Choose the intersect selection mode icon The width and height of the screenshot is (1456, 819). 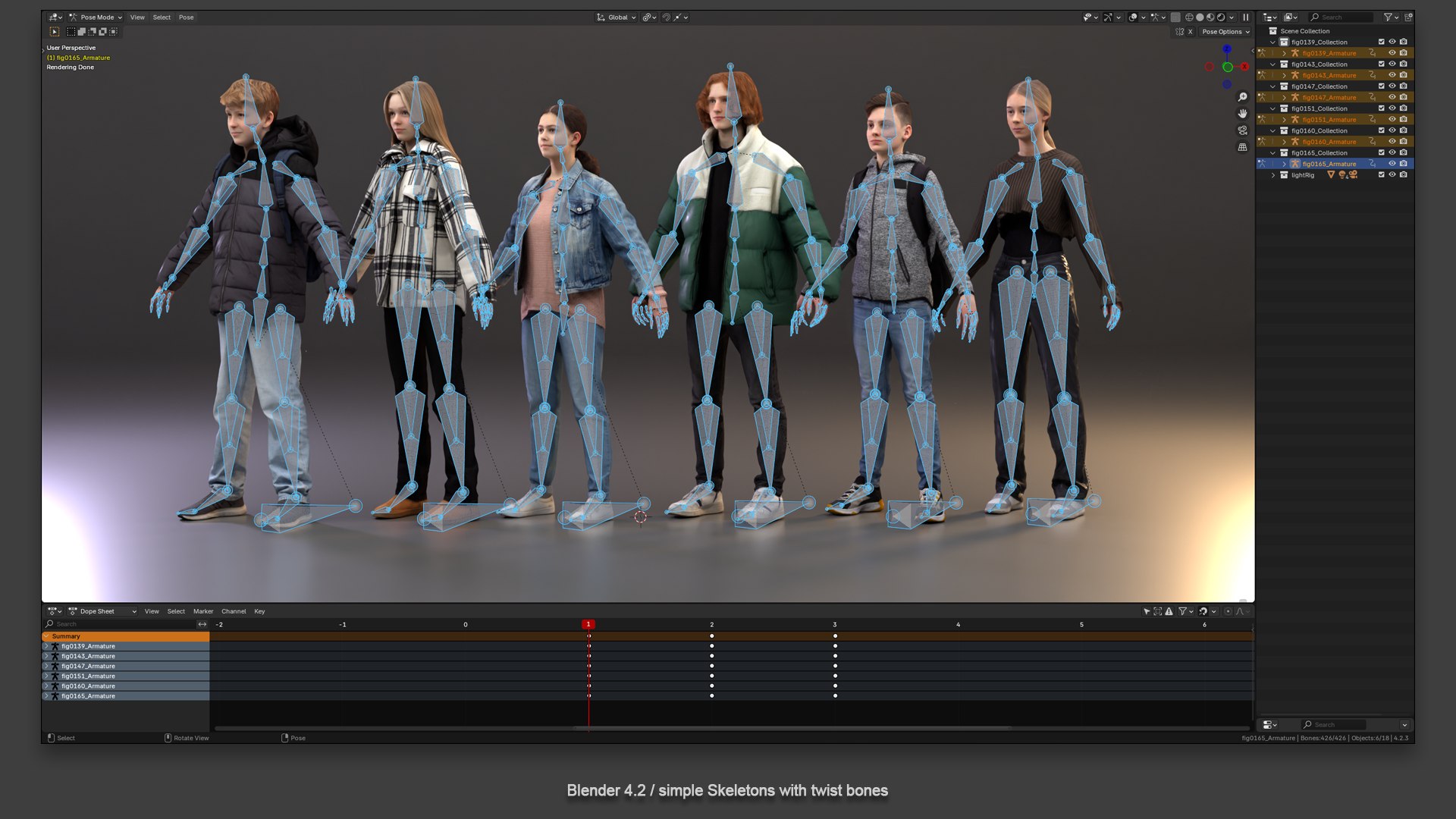pos(113,32)
